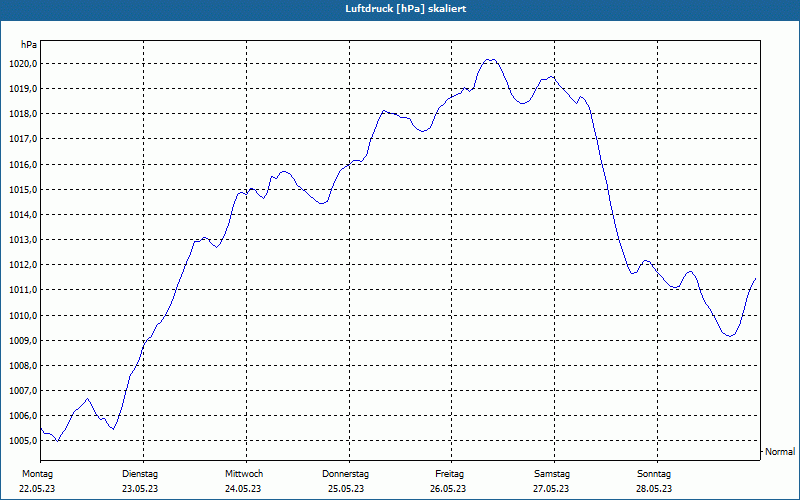Click the Sonntag day label
Image resolution: width=800 pixels, height=500 pixels.
coord(654,474)
